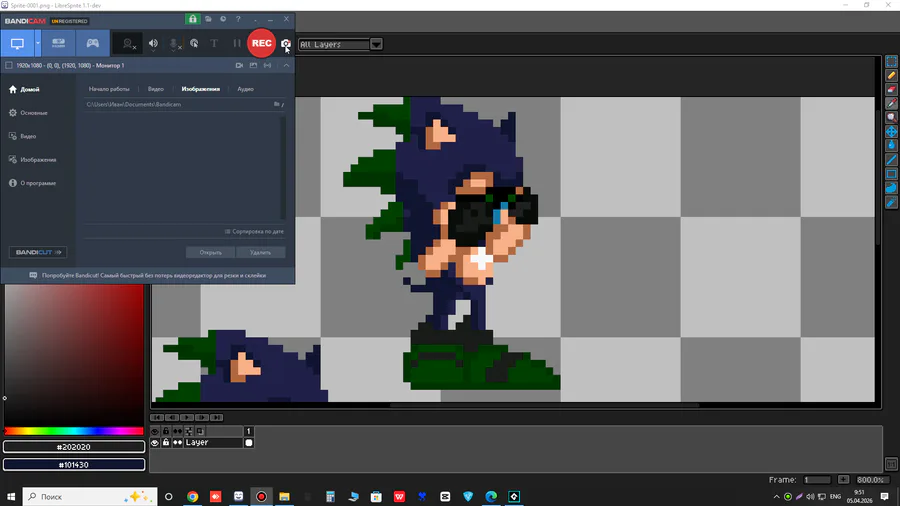Viewport: 900px width, 506px height.
Task: Open О программе in sidebar
Action: coord(32,184)
